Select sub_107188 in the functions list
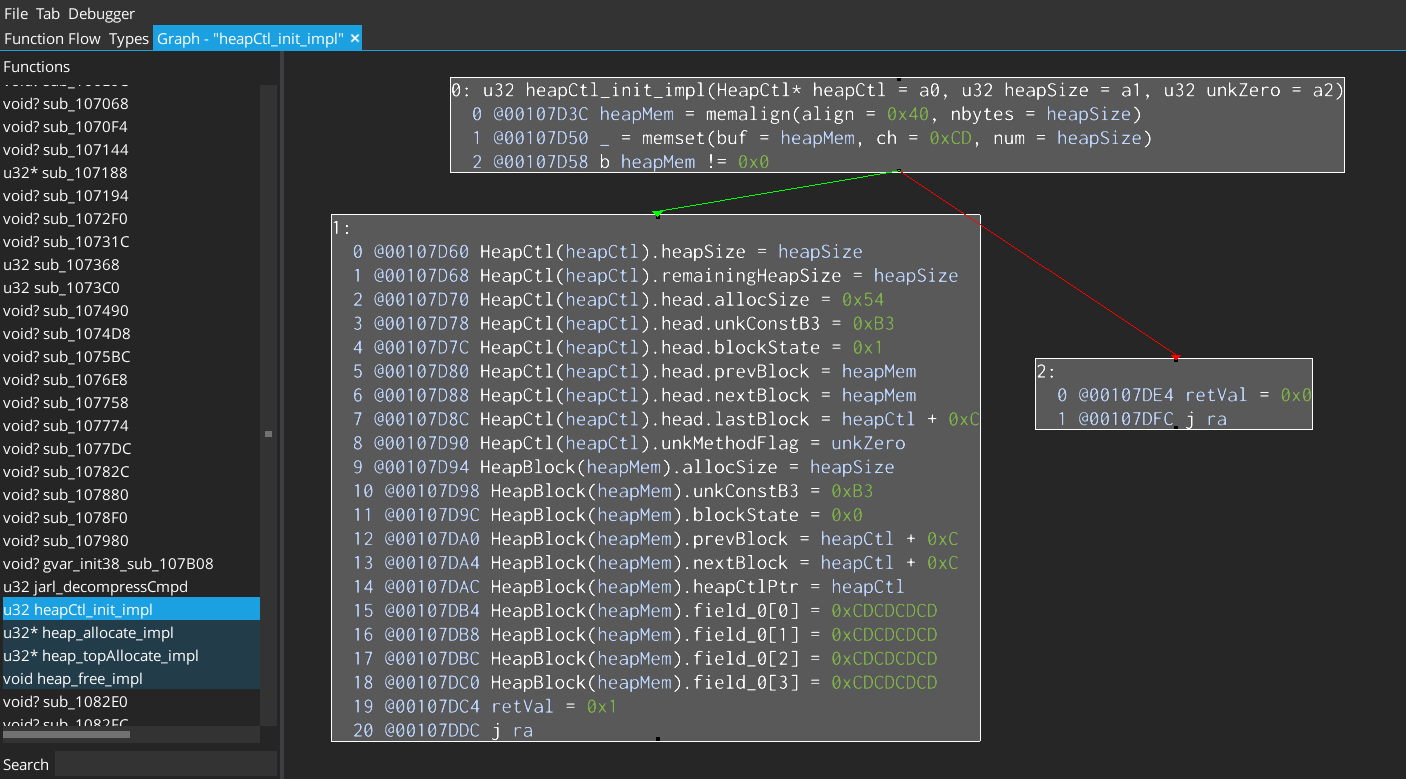Screen dimensions: 1406x779 click(65, 173)
